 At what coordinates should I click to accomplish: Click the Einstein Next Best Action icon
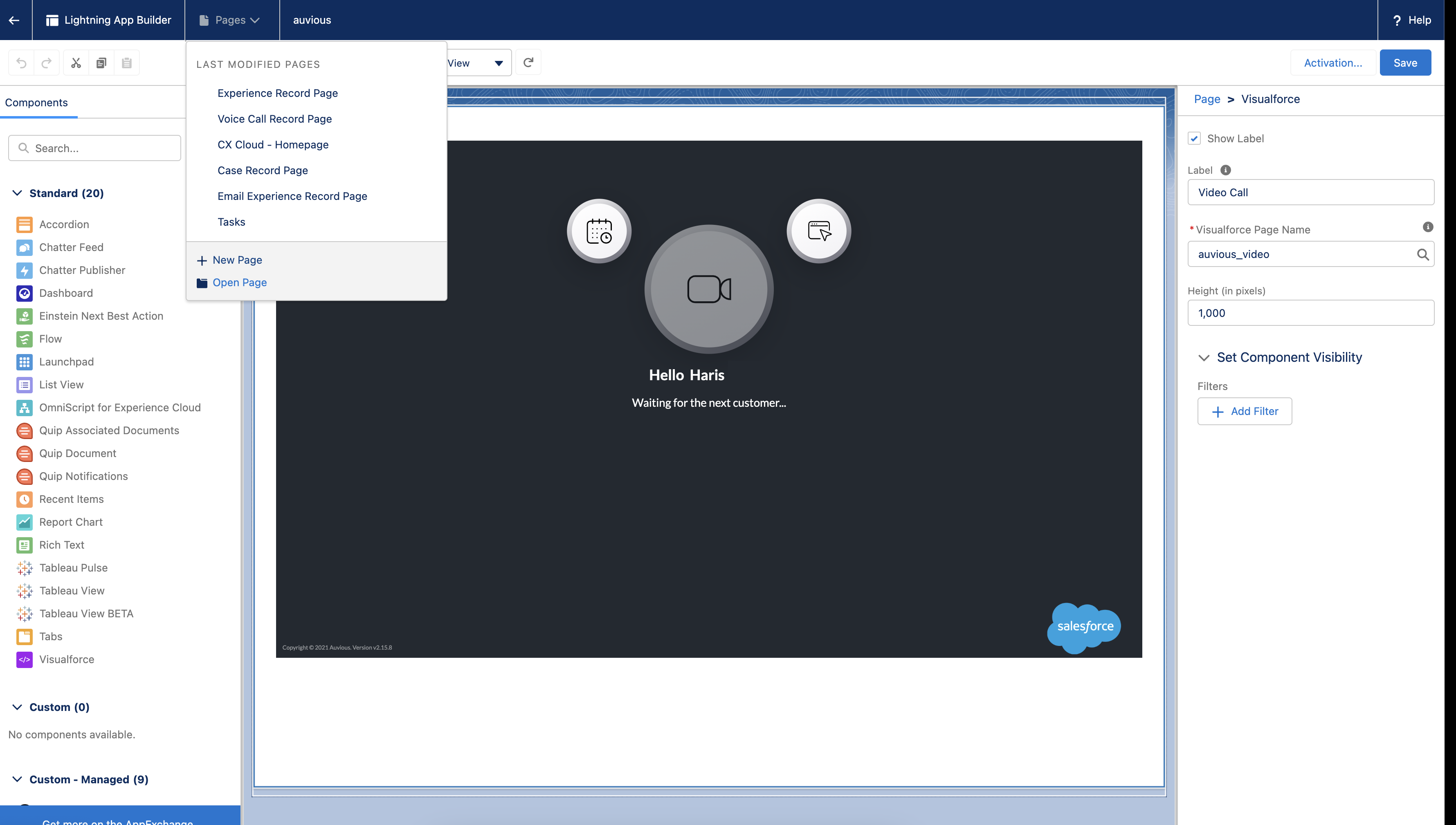(x=24, y=316)
